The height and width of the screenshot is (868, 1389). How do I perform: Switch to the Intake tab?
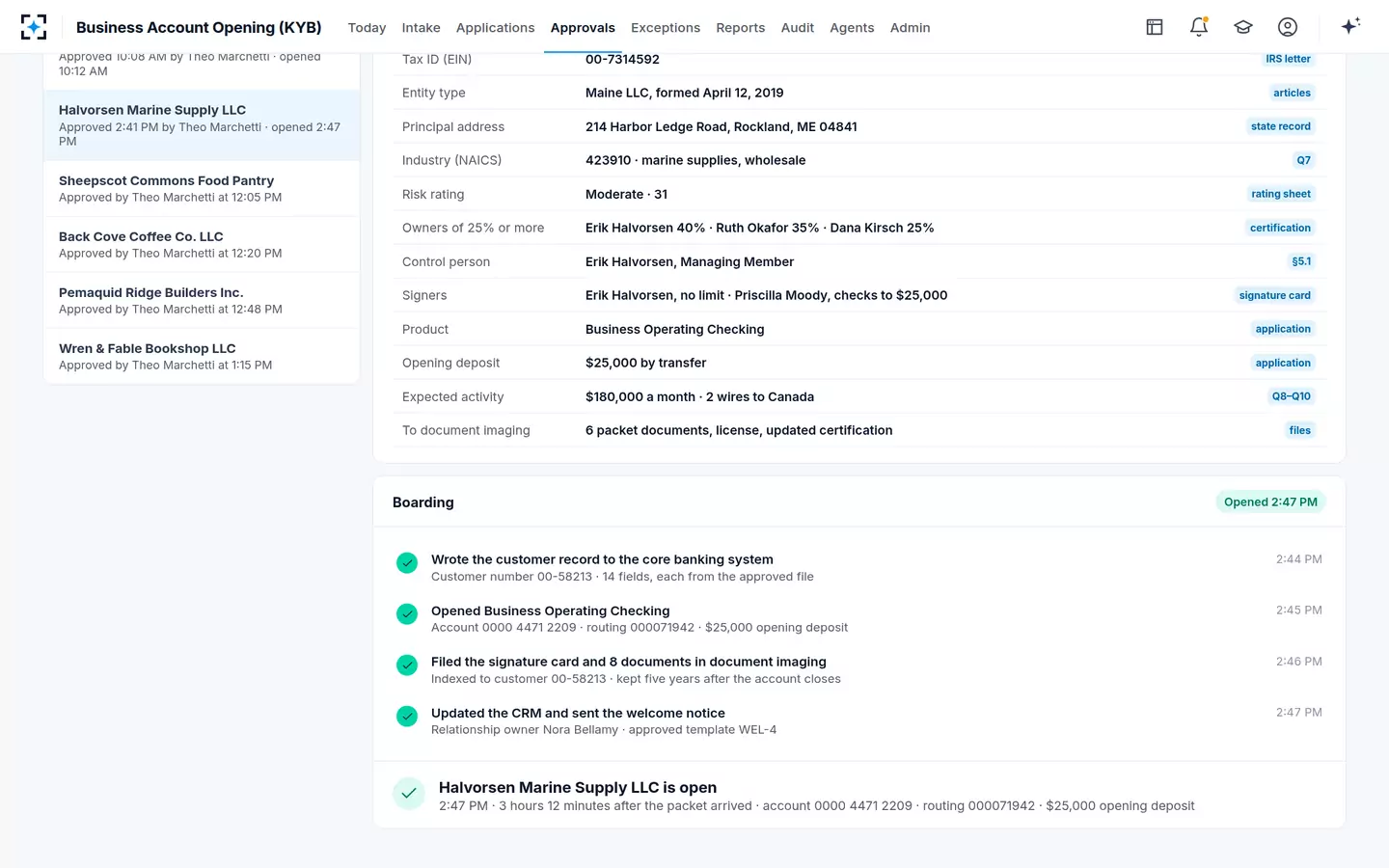[422, 28]
